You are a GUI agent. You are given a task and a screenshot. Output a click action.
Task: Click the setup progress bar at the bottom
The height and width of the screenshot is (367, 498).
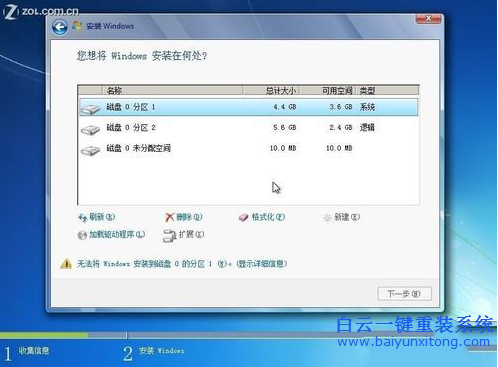tap(217, 335)
